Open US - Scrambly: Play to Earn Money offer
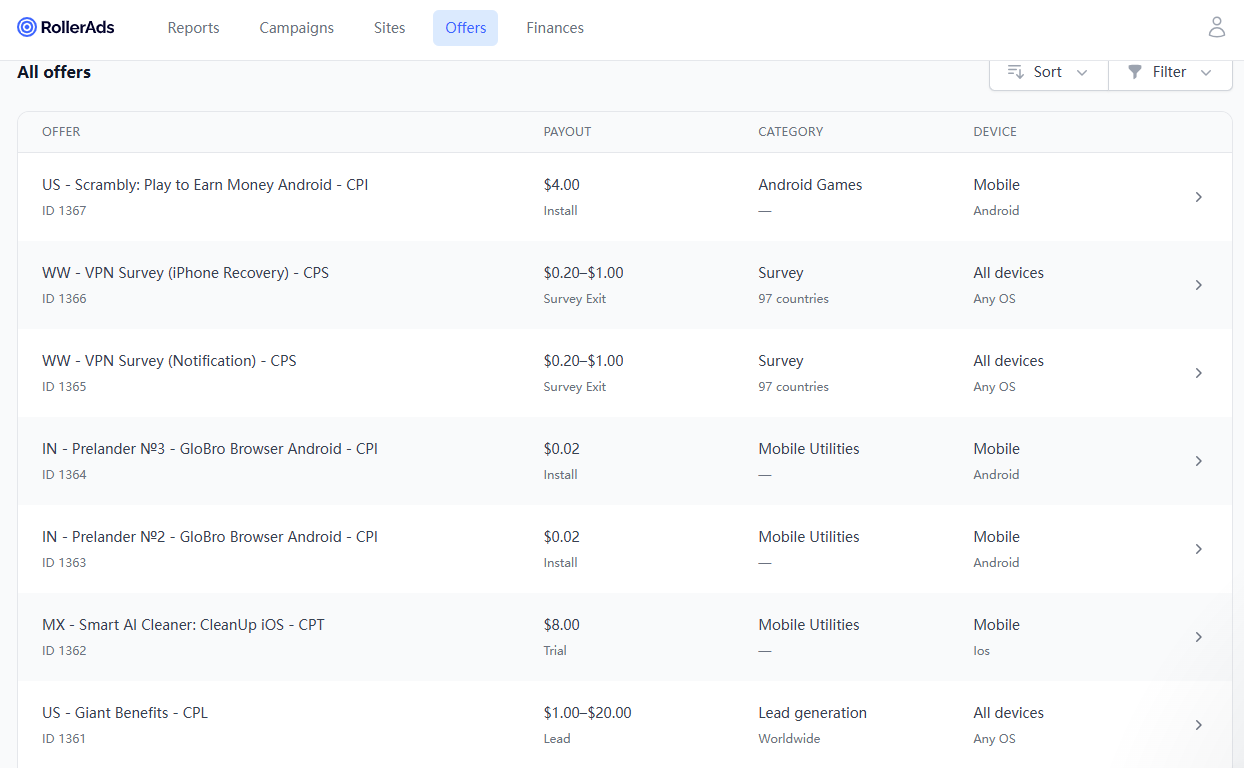This screenshot has width=1244, height=768. pyautogui.click(x=205, y=185)
